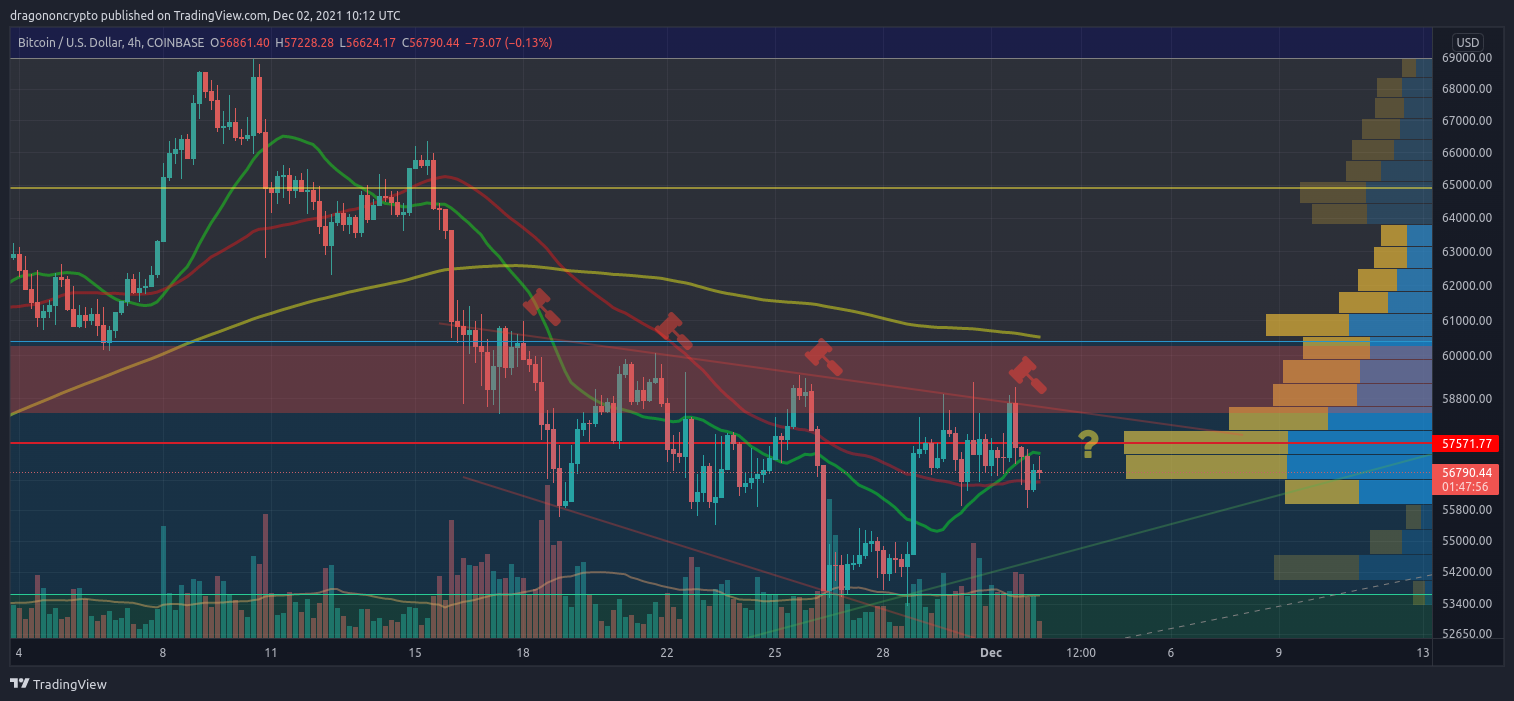Click the 13 date label on the time axis
This screenshot has width=1514, height=701.
click(x=1423, y=653)
